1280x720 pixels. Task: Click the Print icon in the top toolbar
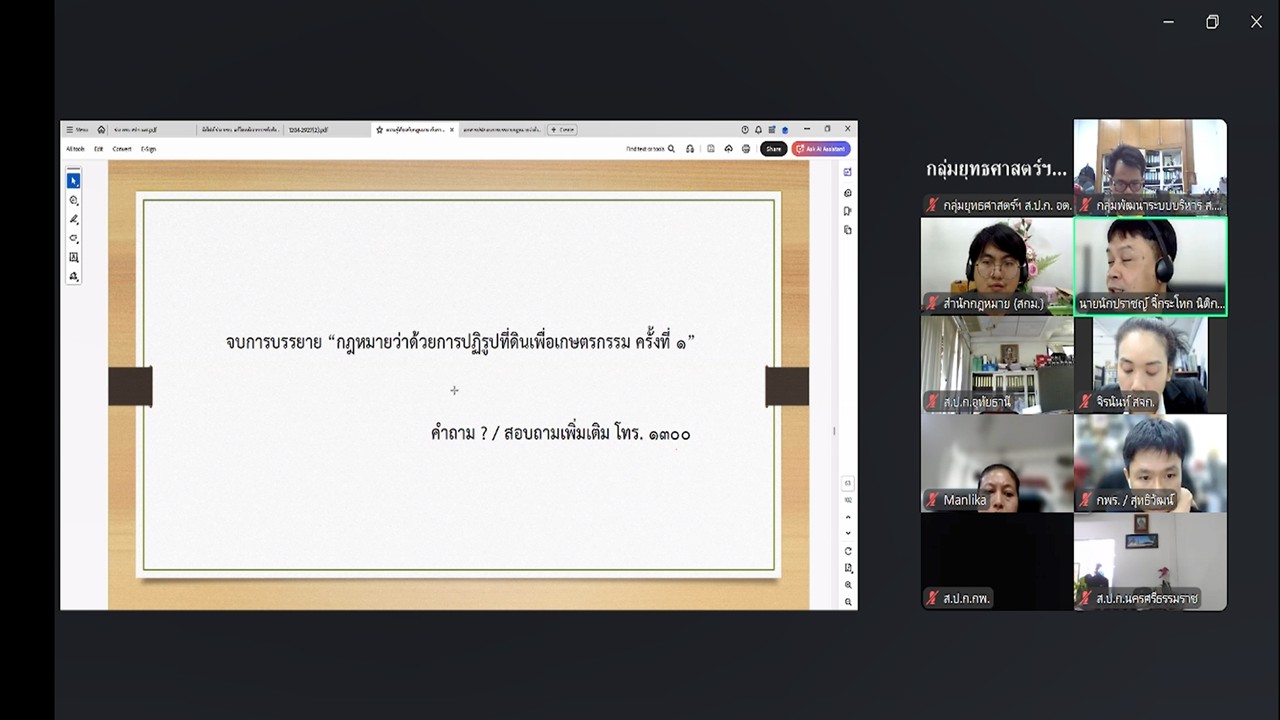coord(746,148)
